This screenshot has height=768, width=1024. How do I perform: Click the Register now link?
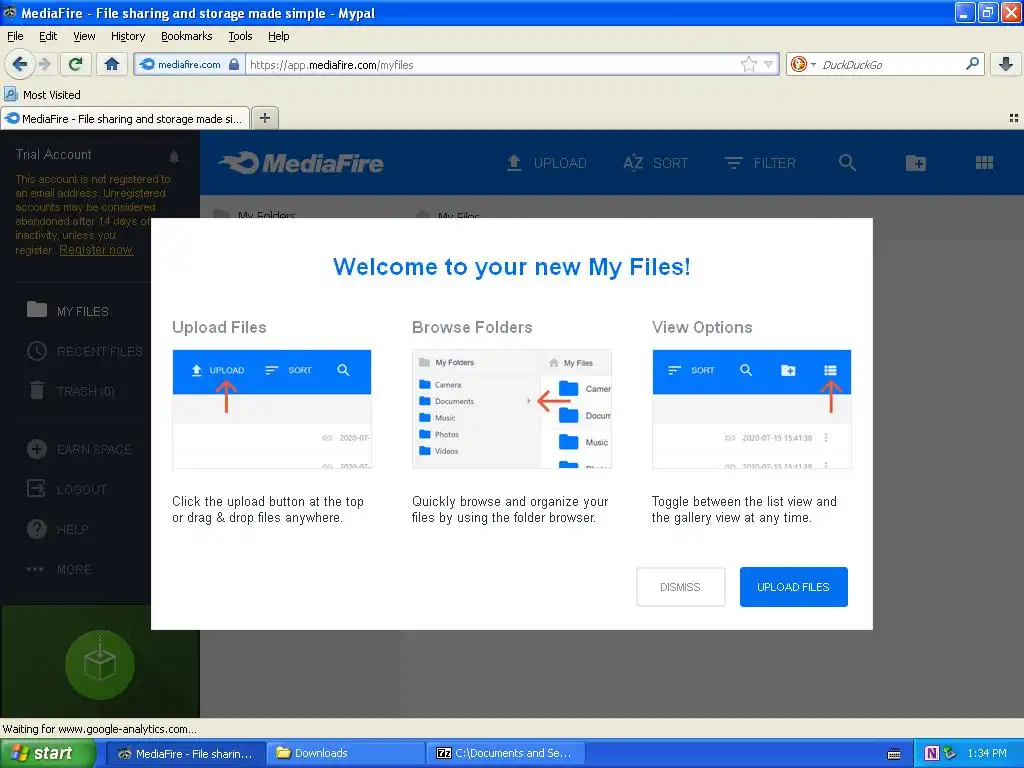pyautogui.click(x=96, y=249)
